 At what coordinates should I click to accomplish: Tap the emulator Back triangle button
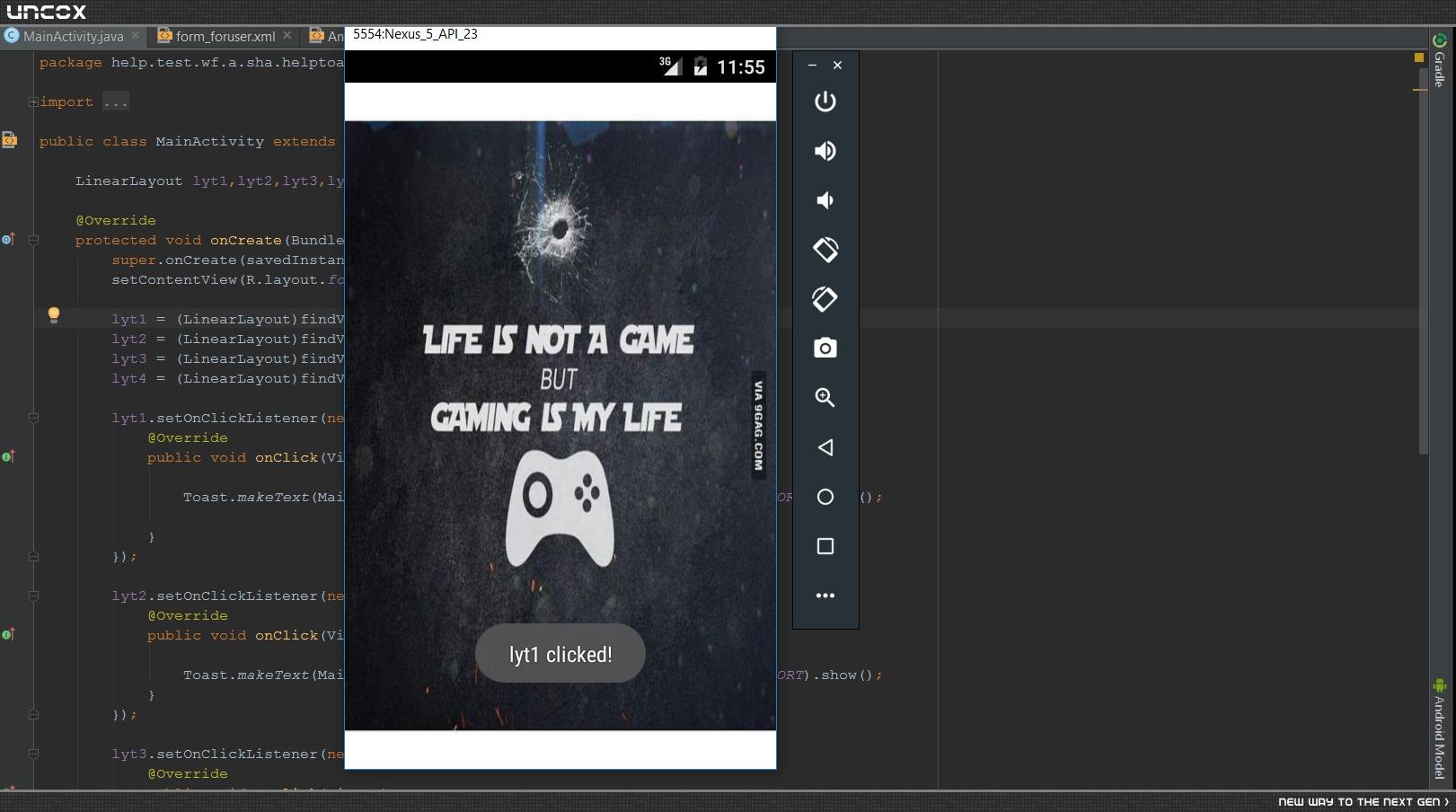(825, 447)
